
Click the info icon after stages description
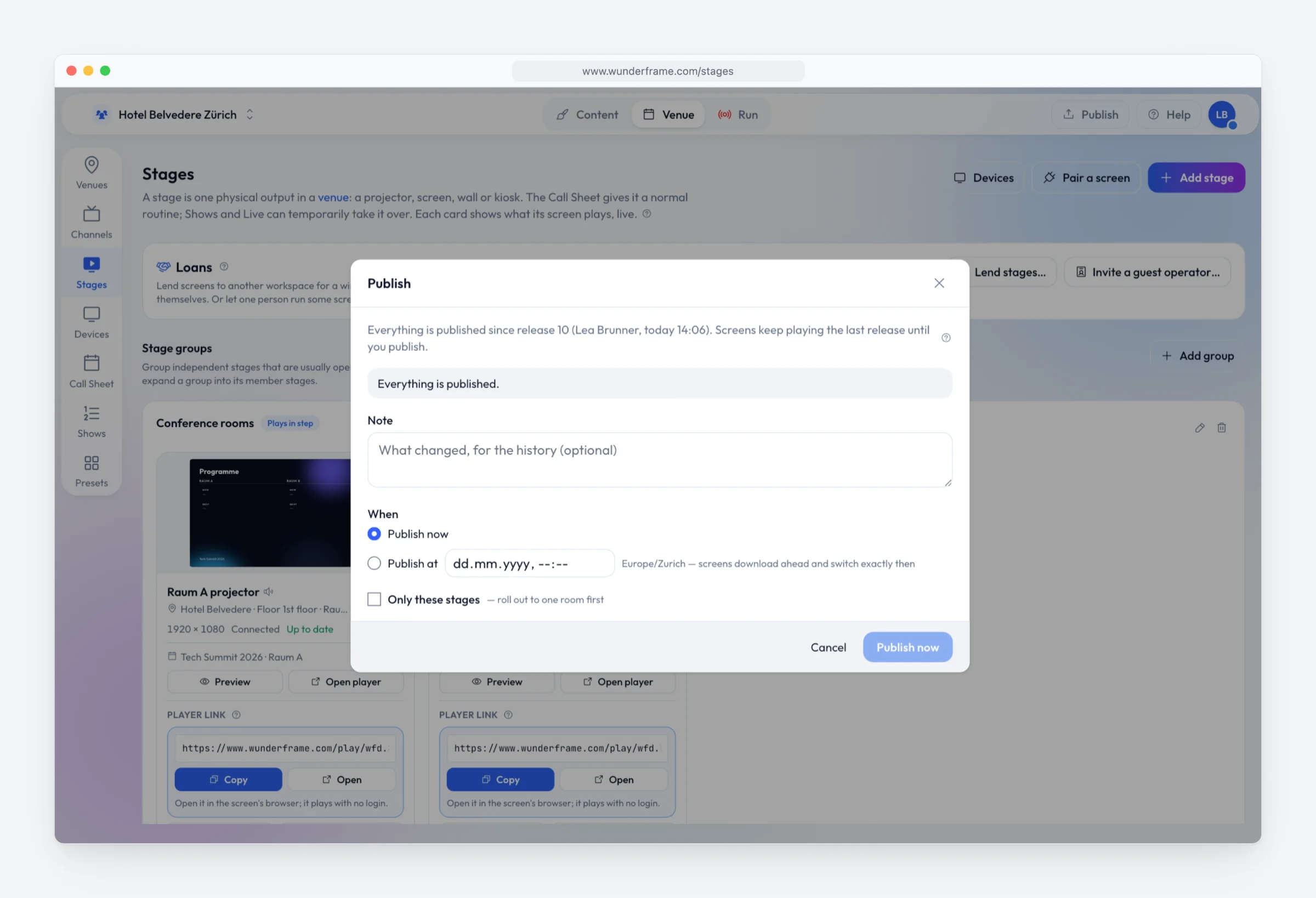pyautogui.click(x=646, y=213)
